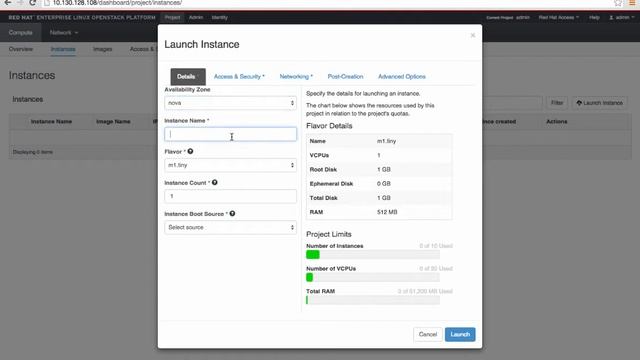This screenshot has width=640, height=360.
Task: Open the Select source dropdown
Action: coord(231,227)
